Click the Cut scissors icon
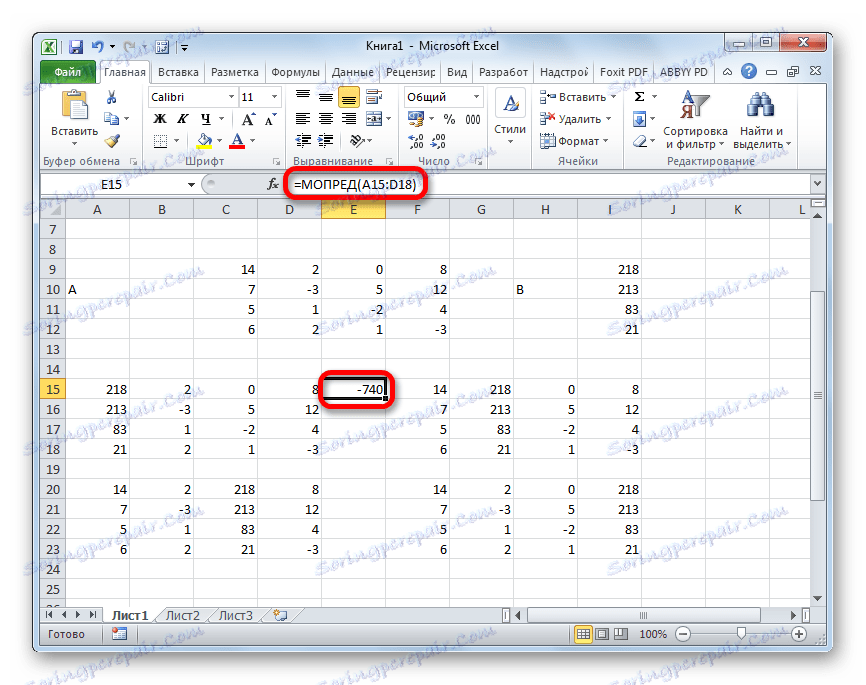The width and height of the screenshot is (866, 685). pos(112,97)
